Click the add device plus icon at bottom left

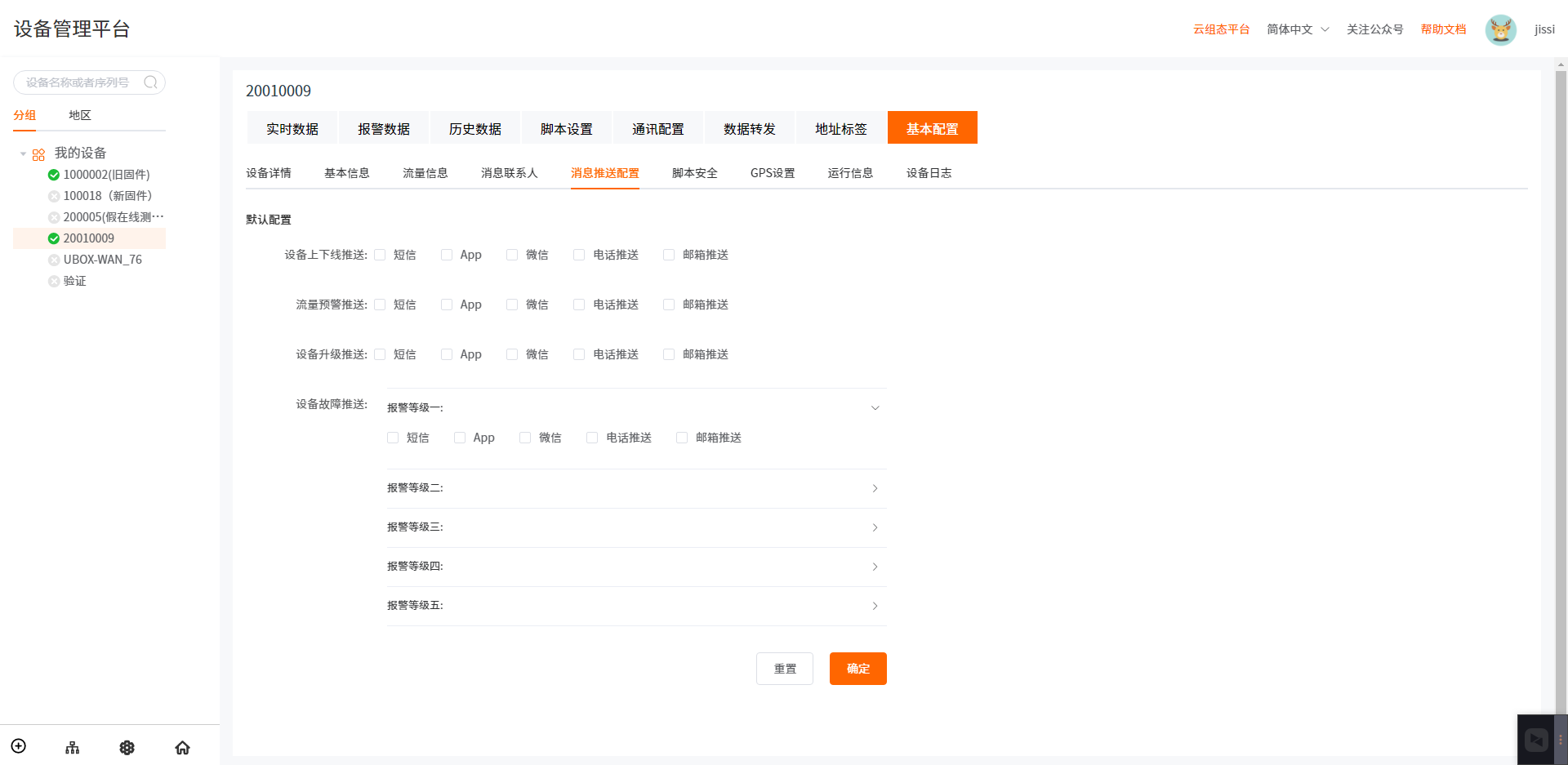[x=19, y=746]
